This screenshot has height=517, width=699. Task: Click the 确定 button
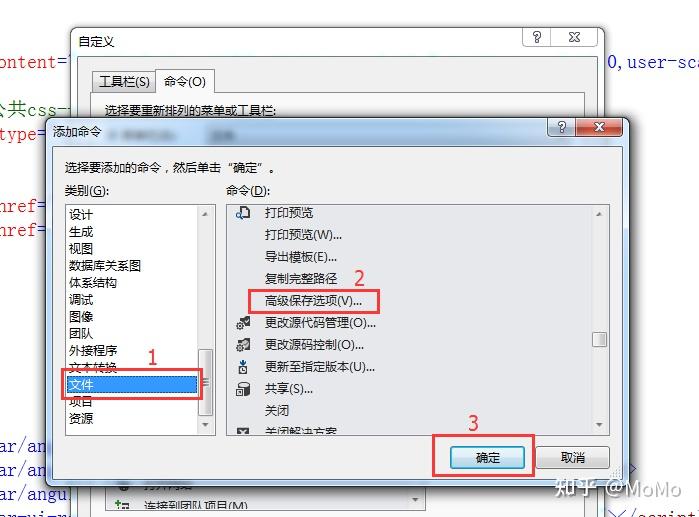click(x=487, y=457)
